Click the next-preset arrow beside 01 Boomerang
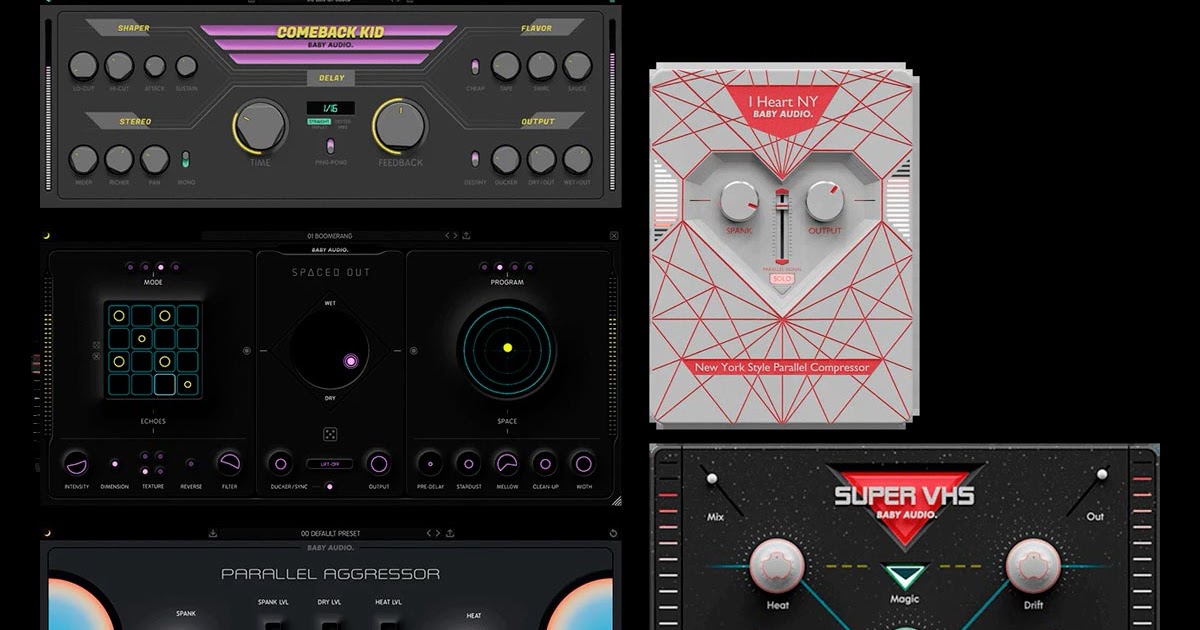The image size is (1200, 630). pos(455,235)
